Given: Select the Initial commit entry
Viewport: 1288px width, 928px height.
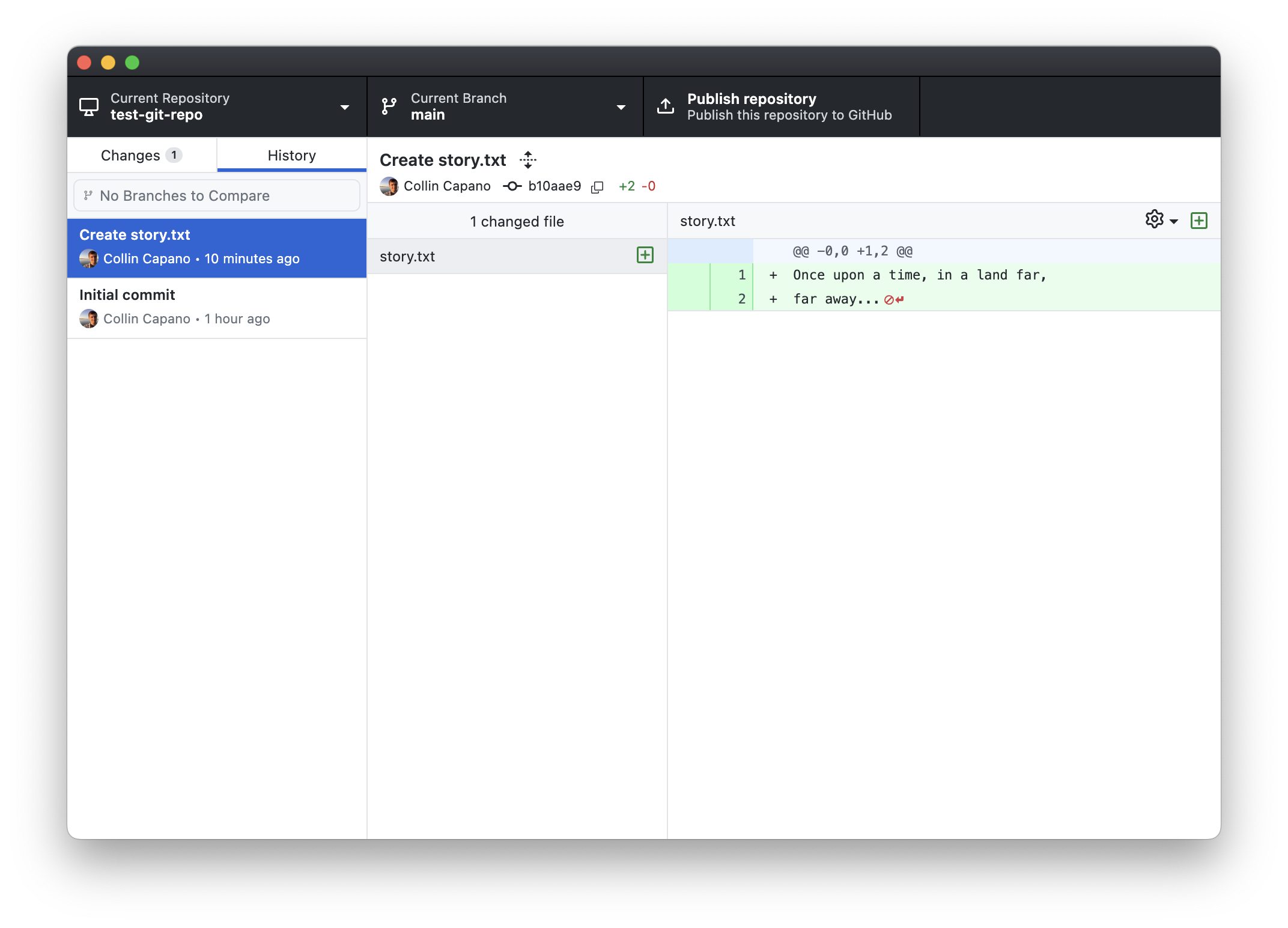Looking at the screenshot, I should [217, 308].
